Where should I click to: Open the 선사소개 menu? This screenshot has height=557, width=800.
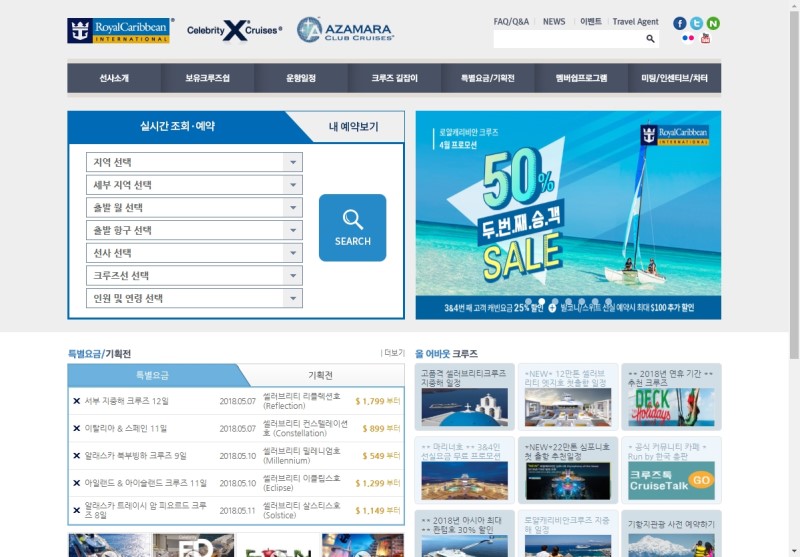pos(114,78)
